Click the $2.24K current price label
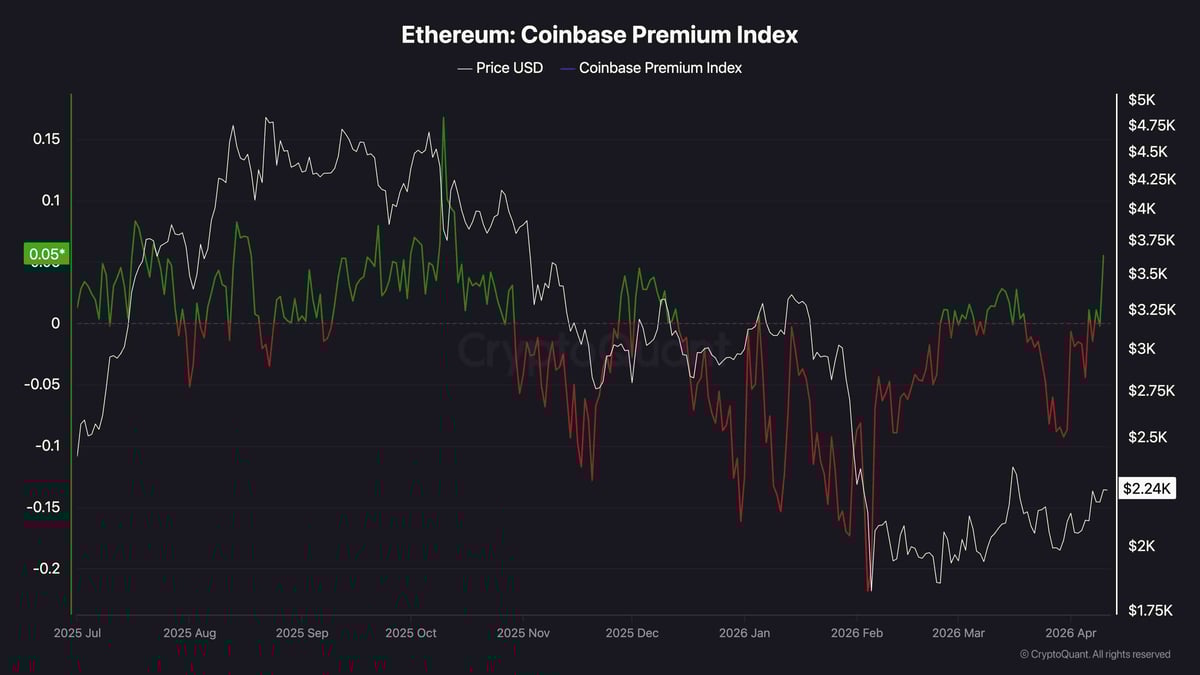 1148,488
